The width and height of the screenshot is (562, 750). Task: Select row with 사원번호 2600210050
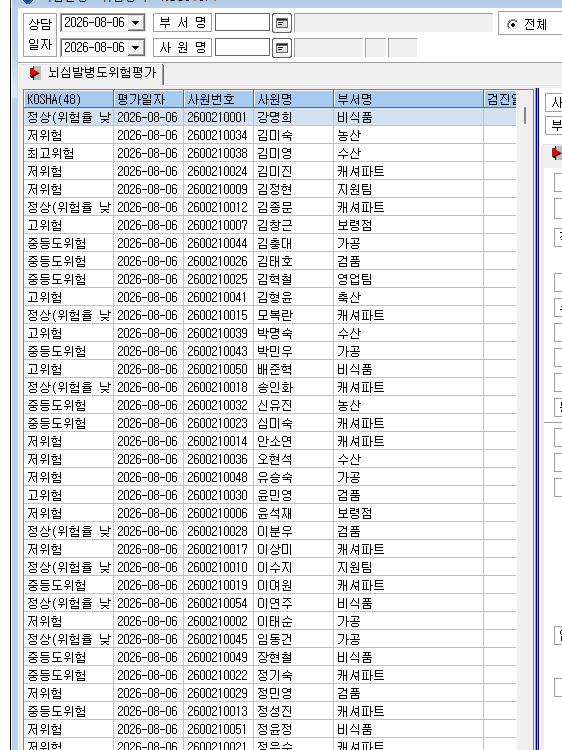(x=270, y=369)
